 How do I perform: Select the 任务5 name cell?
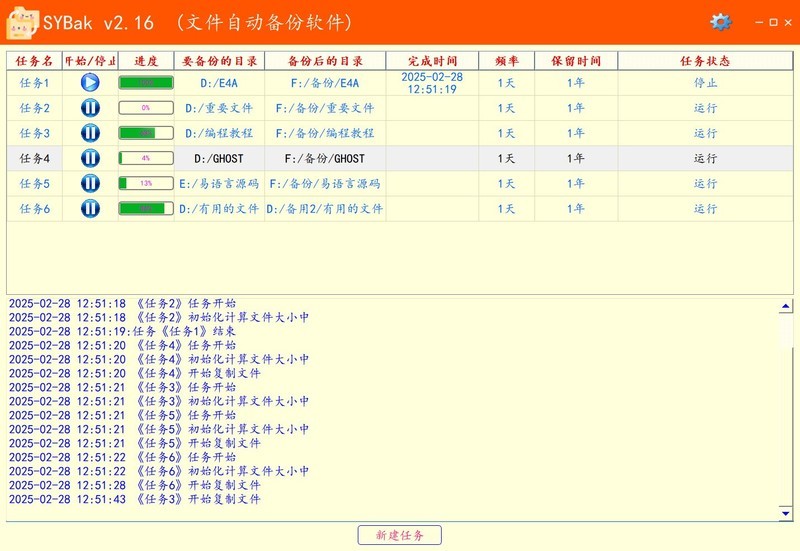click(34, 183)
